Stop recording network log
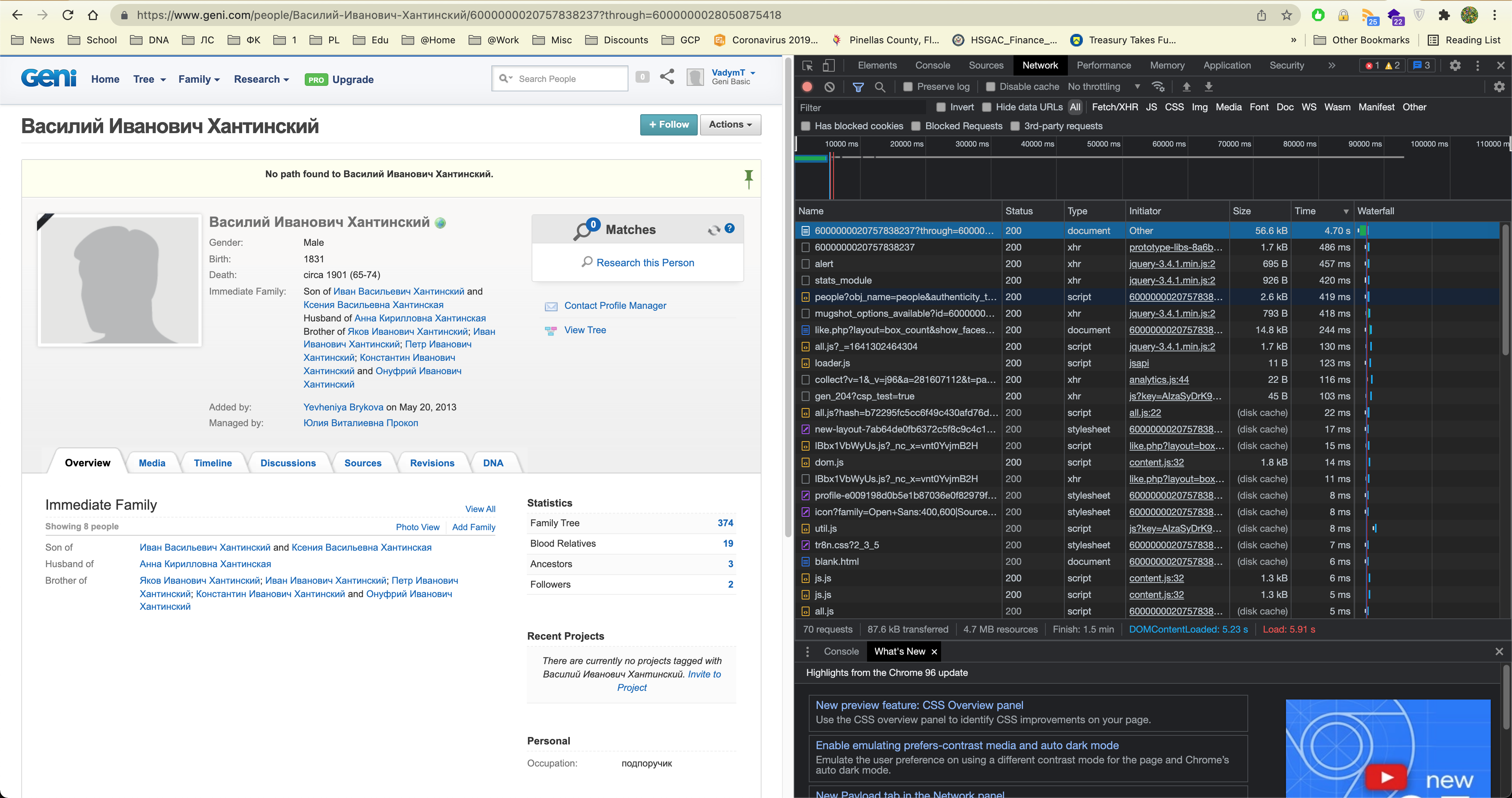The image size is (1512, 798). pyautogui.click(x=807, y=86)
